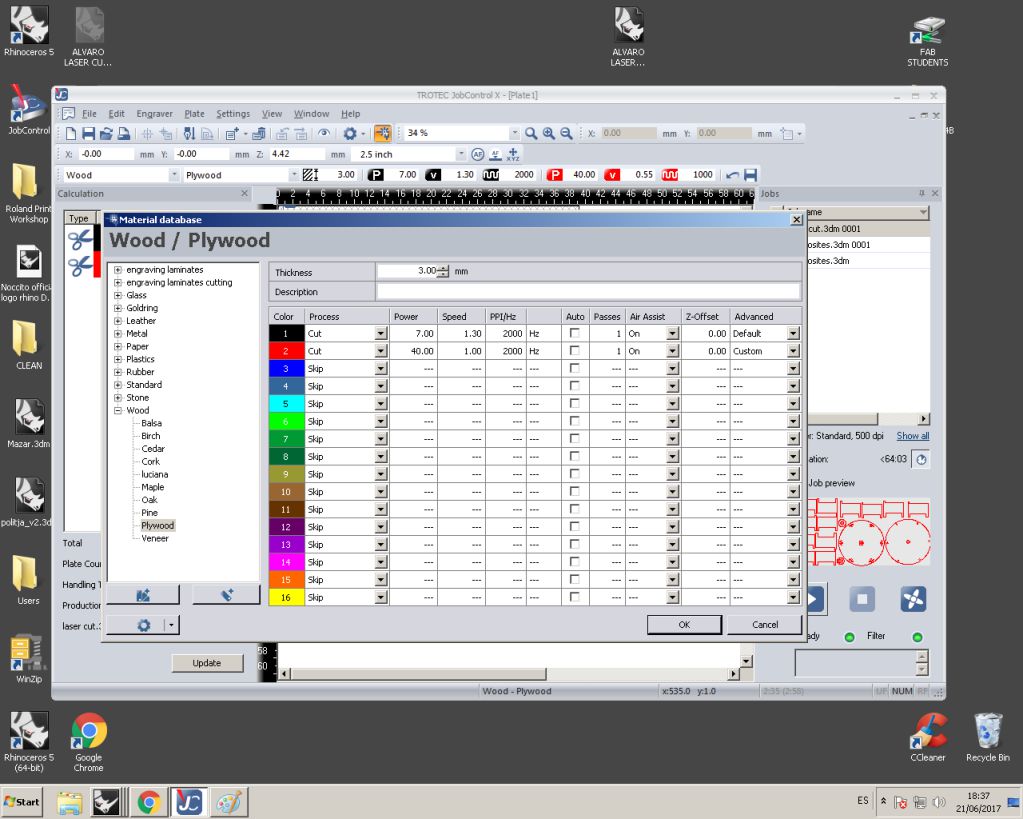Click Paint icon in the taskbar
1023x819 pixels.
[229, 802]
